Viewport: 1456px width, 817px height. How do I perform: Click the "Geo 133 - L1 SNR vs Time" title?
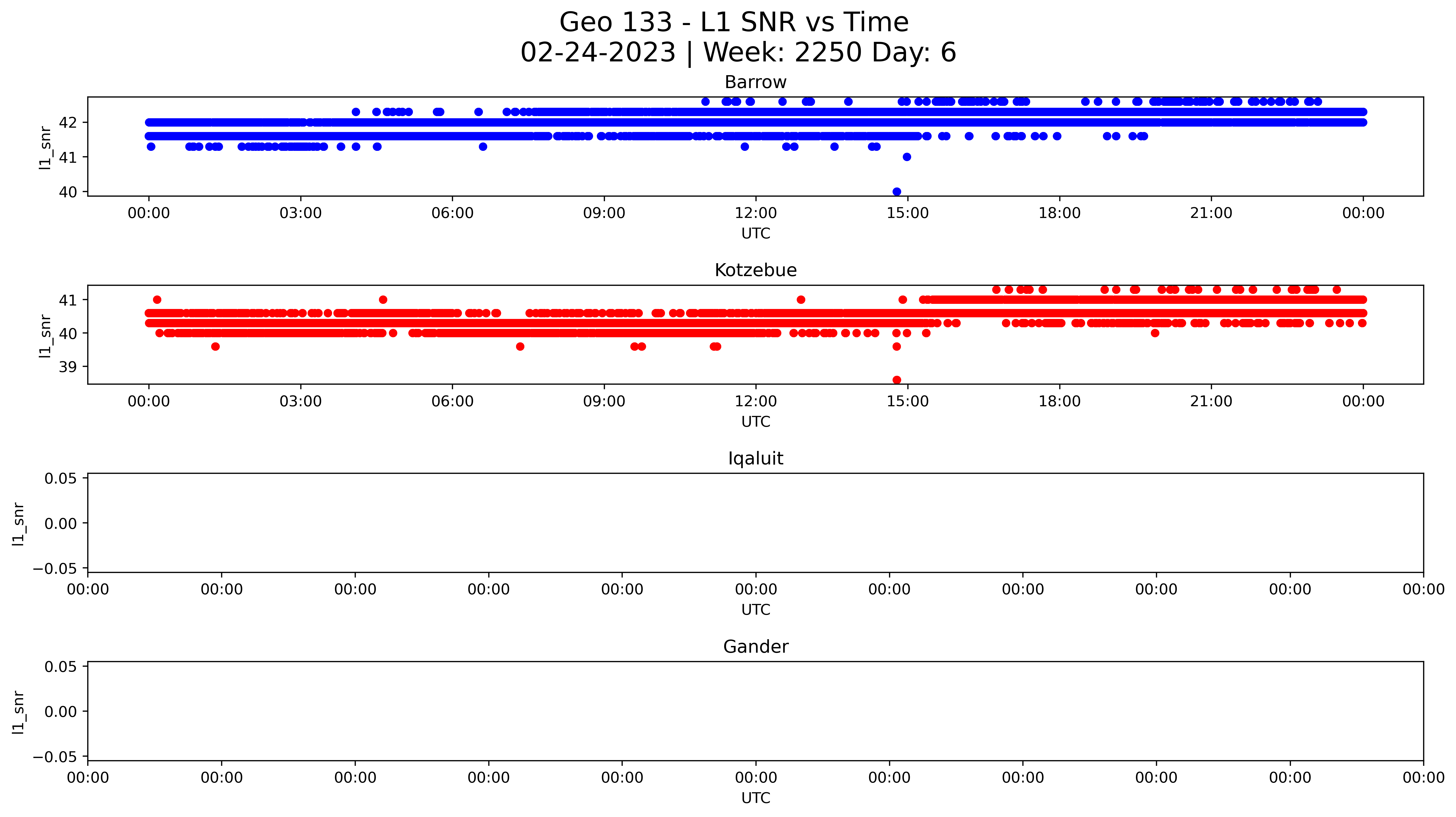pyautogui.click(x=734, y=23)
